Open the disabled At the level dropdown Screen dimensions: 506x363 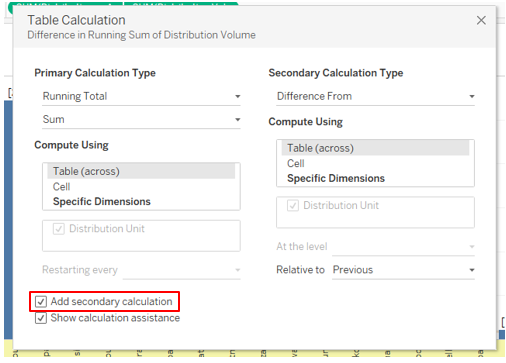click(403, 247)
